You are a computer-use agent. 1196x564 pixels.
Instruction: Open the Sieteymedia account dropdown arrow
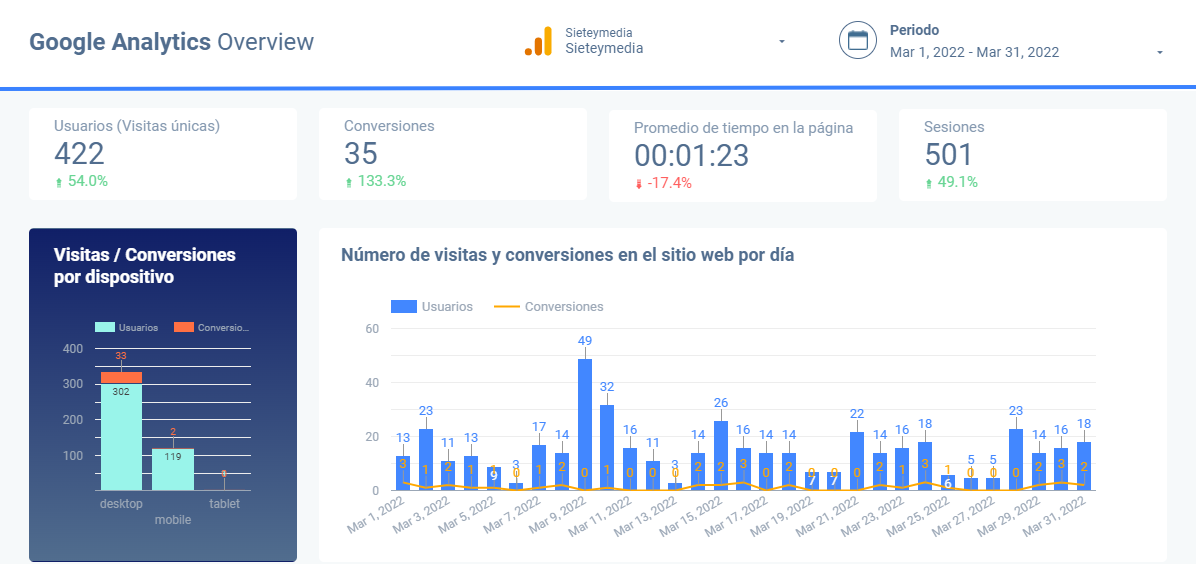pyautogui.click(x=782, y=41)
